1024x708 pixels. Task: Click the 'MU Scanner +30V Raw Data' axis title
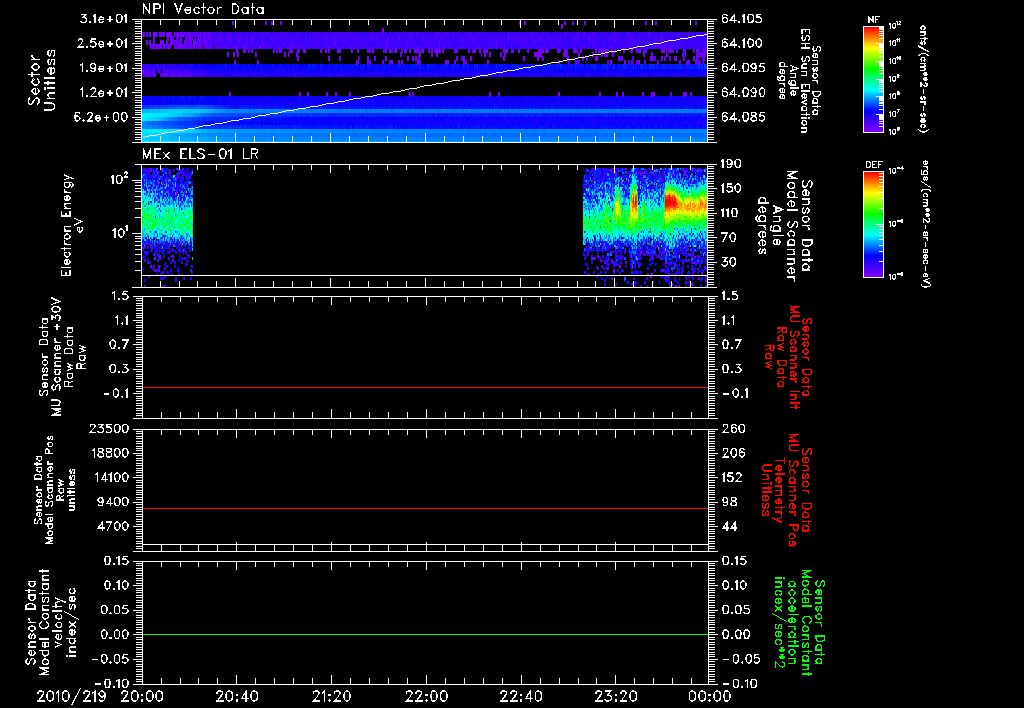(x=62, y=357)
